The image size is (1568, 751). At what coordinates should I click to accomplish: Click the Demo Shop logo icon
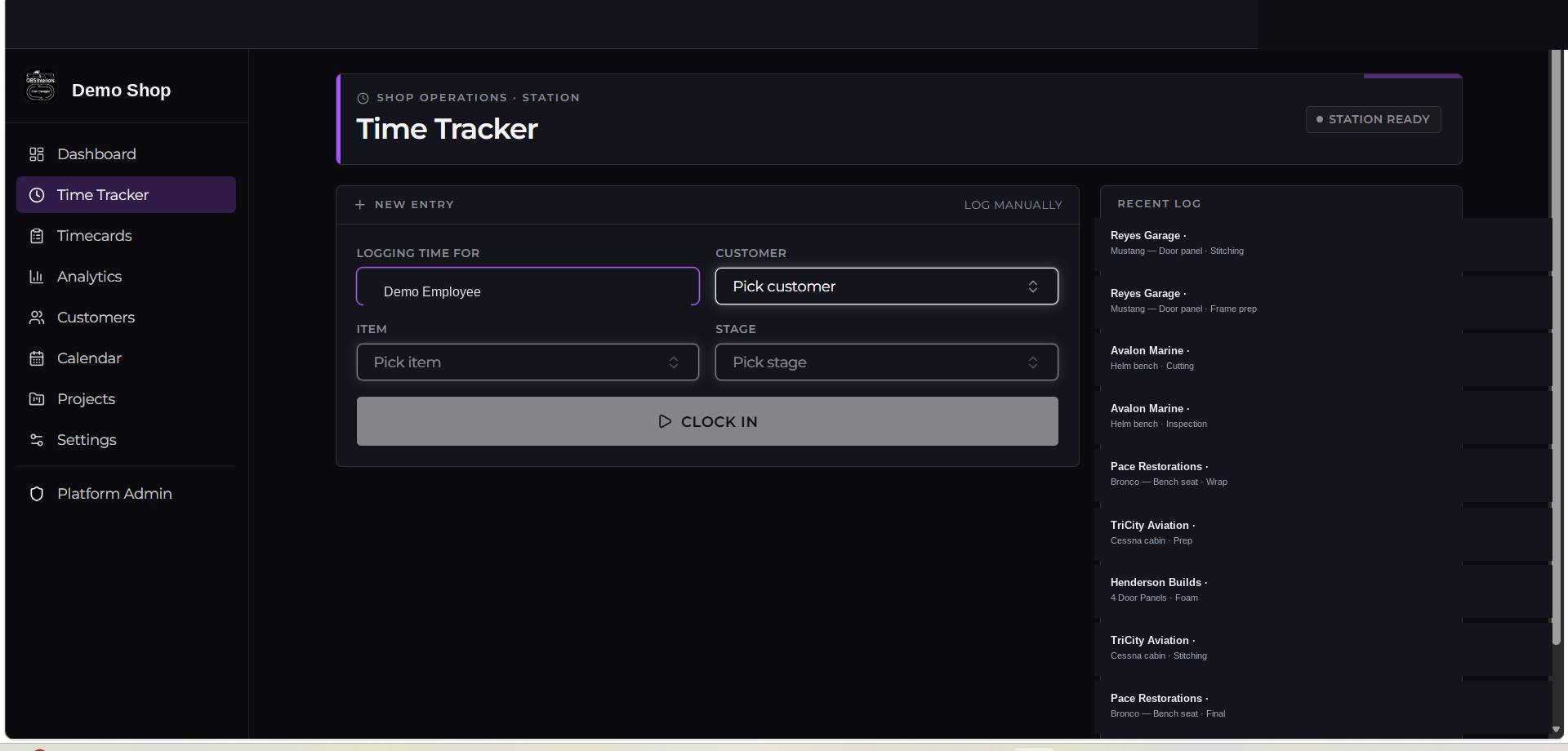point(41,87)
